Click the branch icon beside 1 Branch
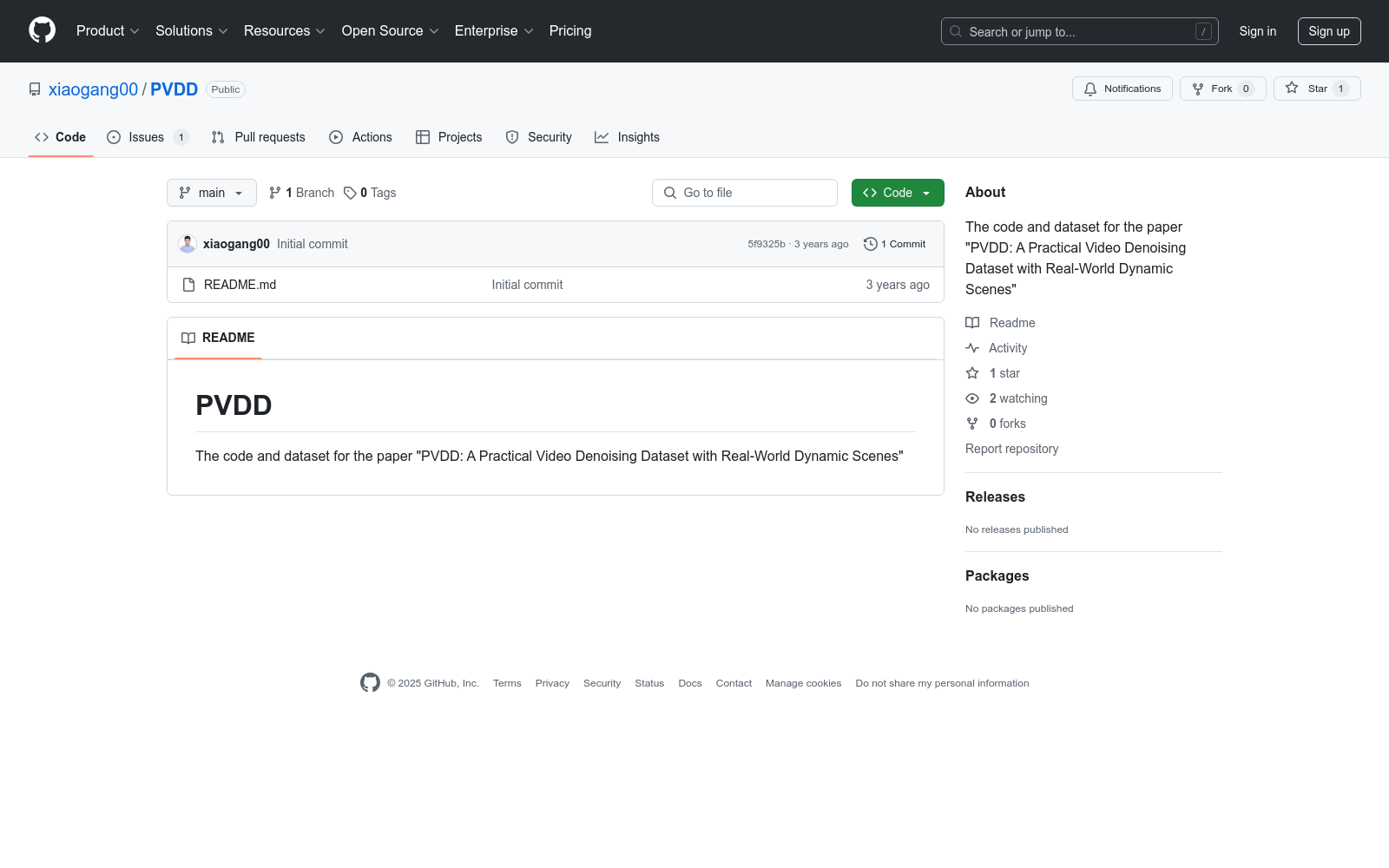Viewport: 1389px width, 868px height. click(x=275, y=193)
